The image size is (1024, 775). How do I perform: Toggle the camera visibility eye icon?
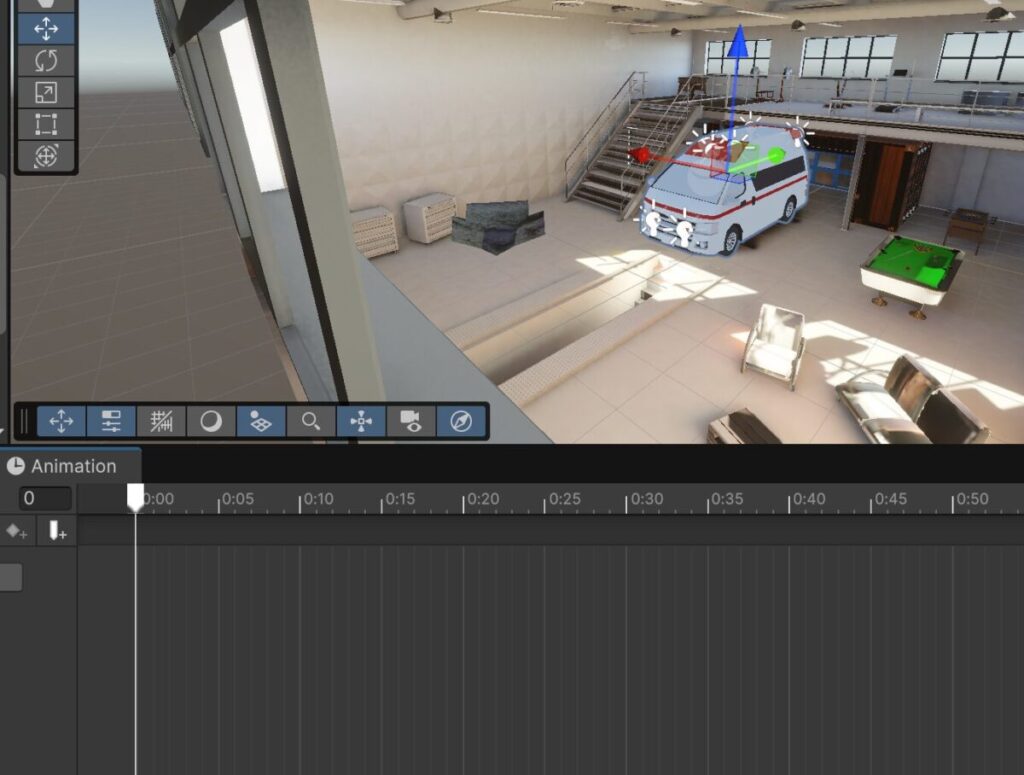pos(411,421)
